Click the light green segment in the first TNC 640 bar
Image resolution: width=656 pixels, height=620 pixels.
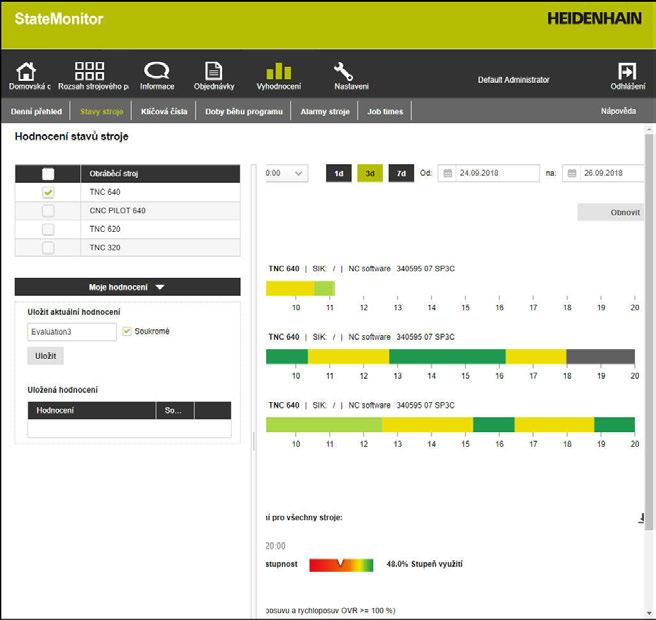click(325, 288)
